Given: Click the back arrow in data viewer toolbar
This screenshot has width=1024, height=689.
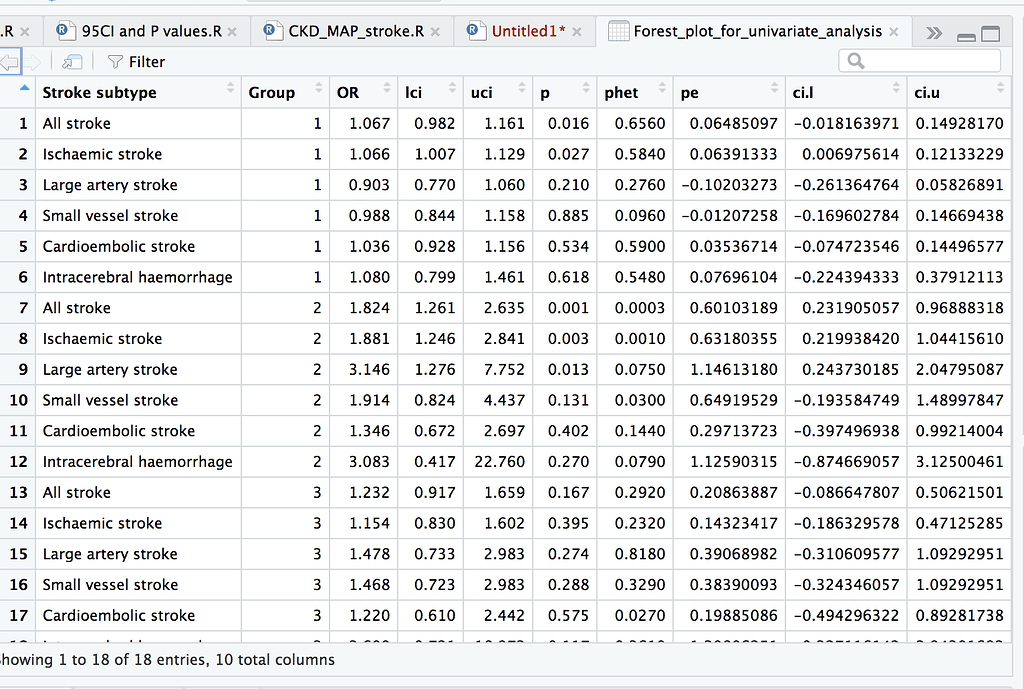Looking at the screenshot, I should click(11, 61).
